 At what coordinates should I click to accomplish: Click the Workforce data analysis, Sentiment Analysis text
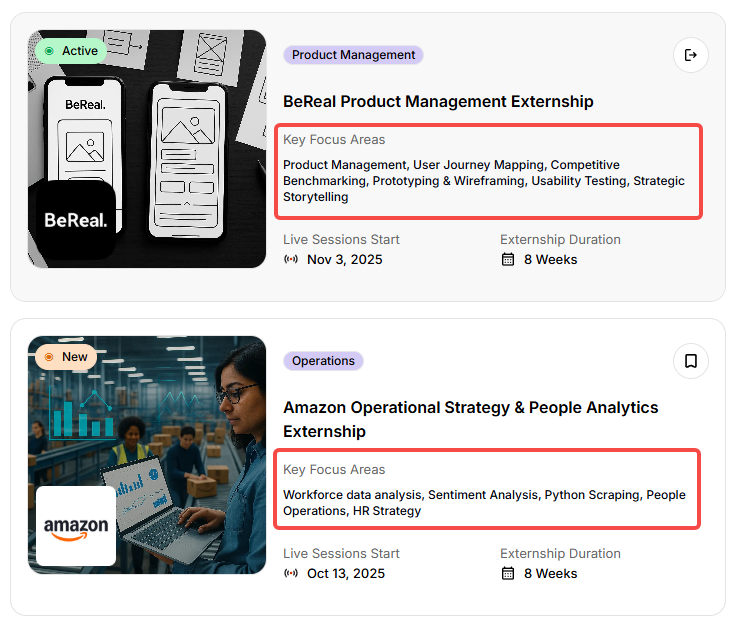(x=484, y=503)
